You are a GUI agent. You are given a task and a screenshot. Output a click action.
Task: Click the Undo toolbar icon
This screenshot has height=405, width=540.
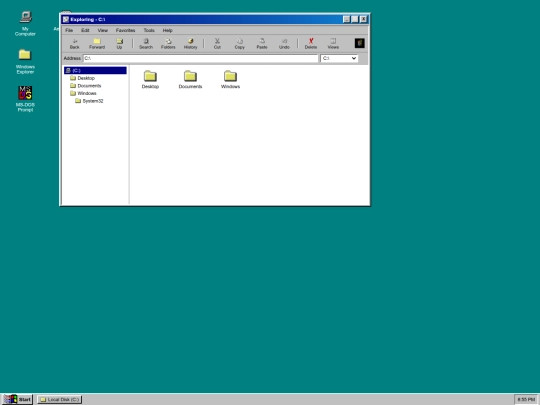coord(284,44)
